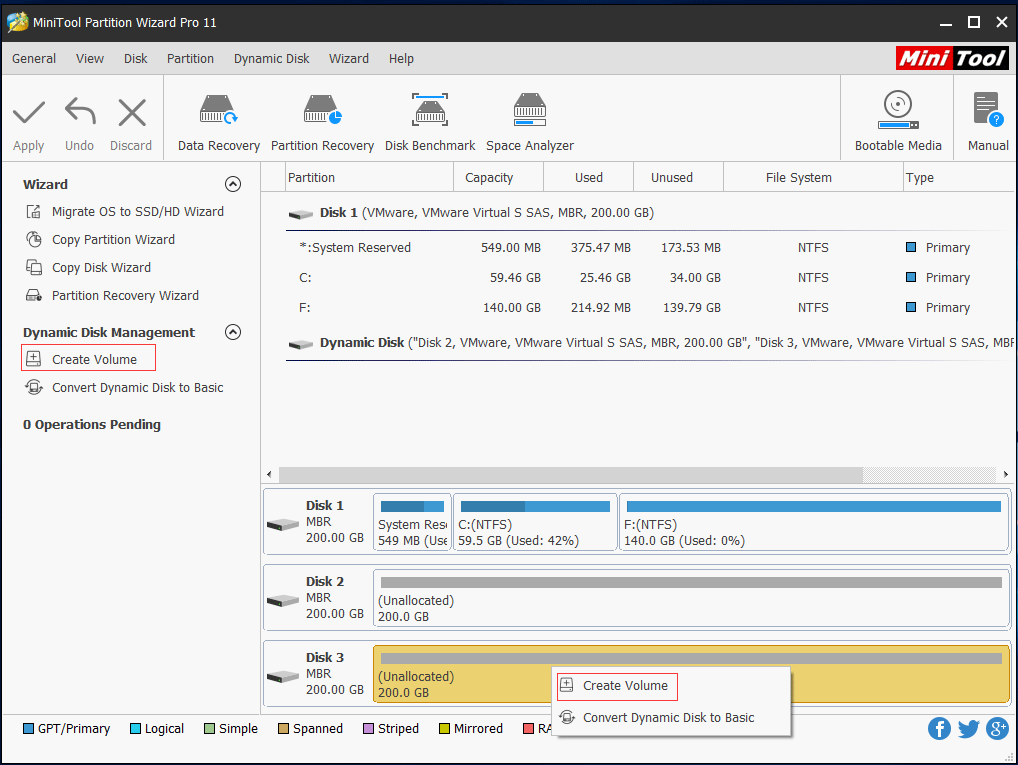
Task: Select the F: partition row
Action: point(647,307)
